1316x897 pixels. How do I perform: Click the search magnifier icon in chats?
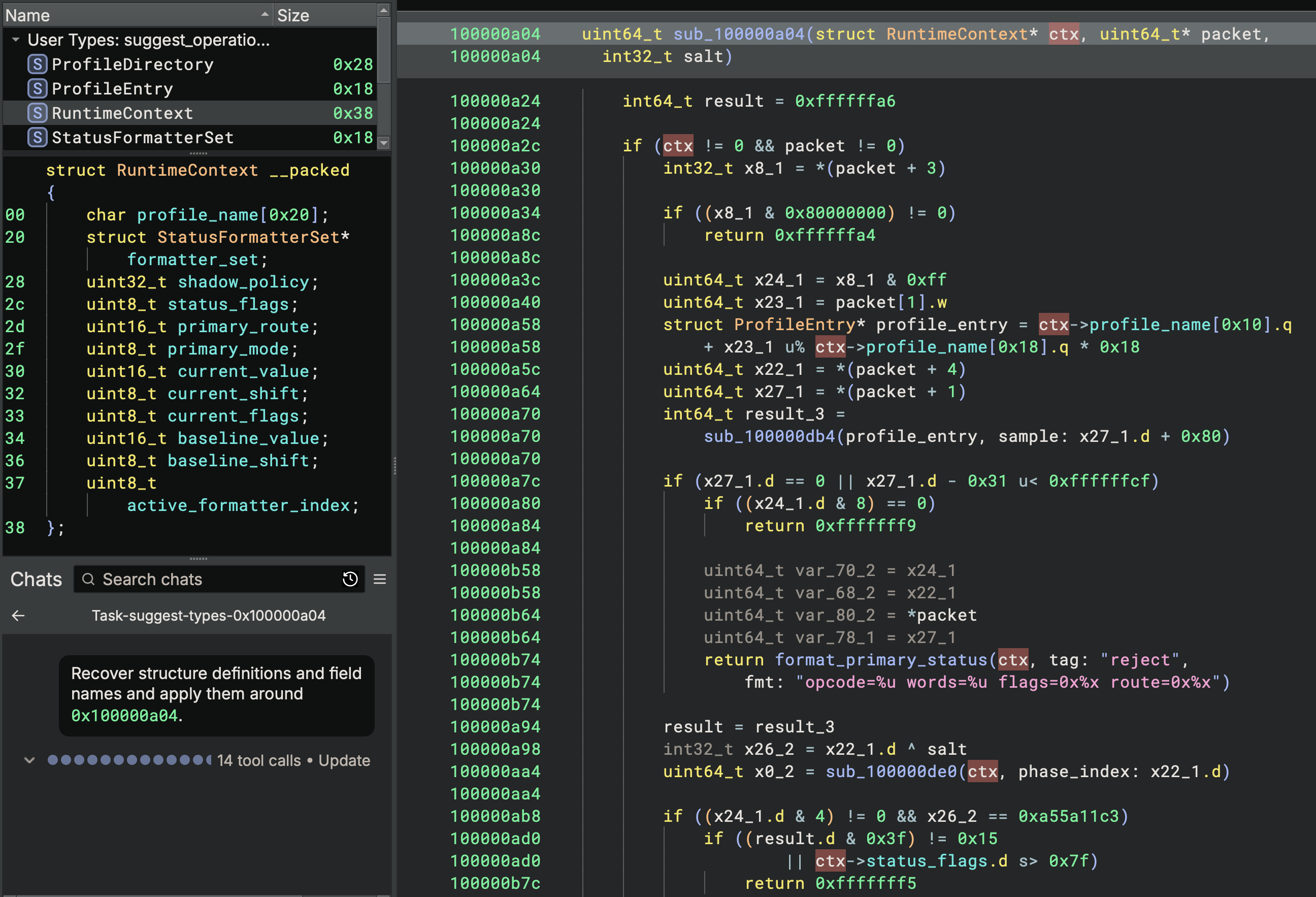88,579
